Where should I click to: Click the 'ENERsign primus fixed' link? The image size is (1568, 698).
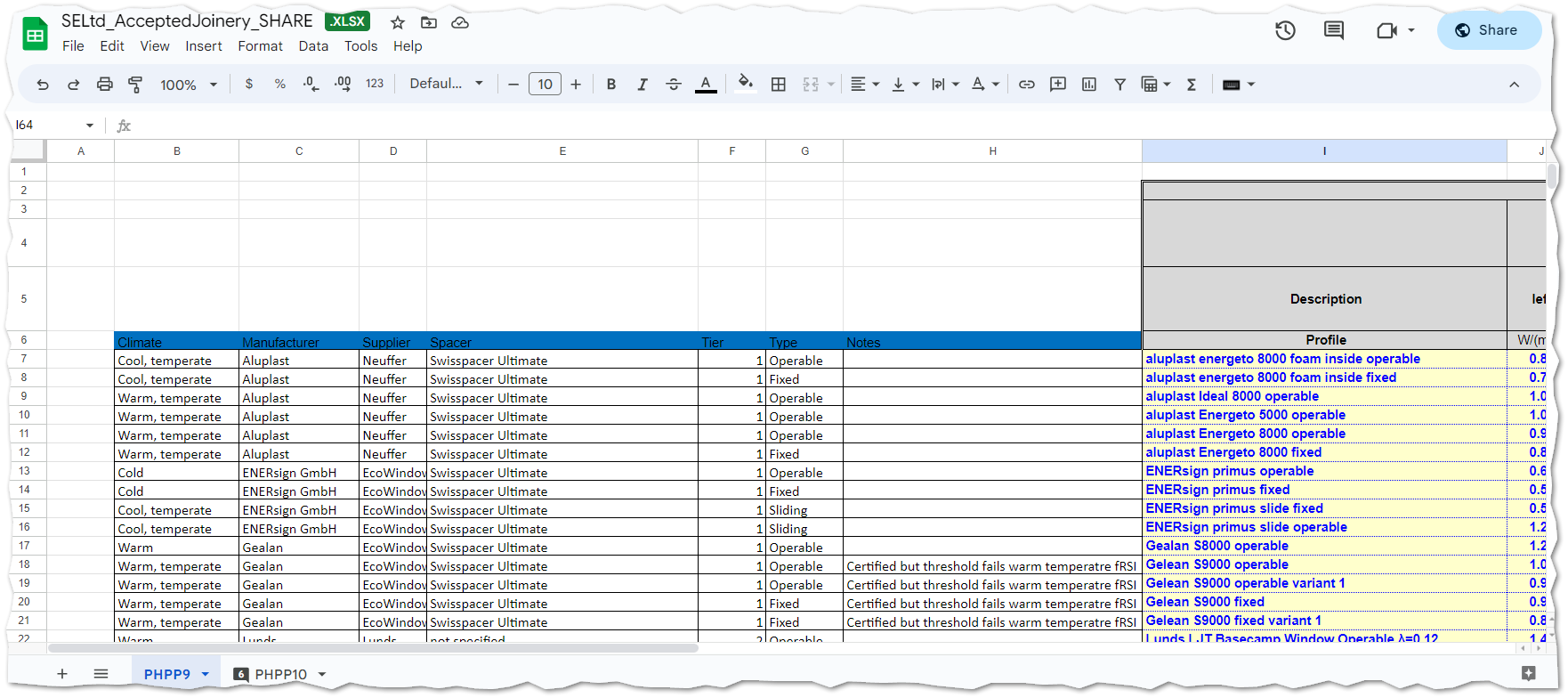(x=1217, y=490)
